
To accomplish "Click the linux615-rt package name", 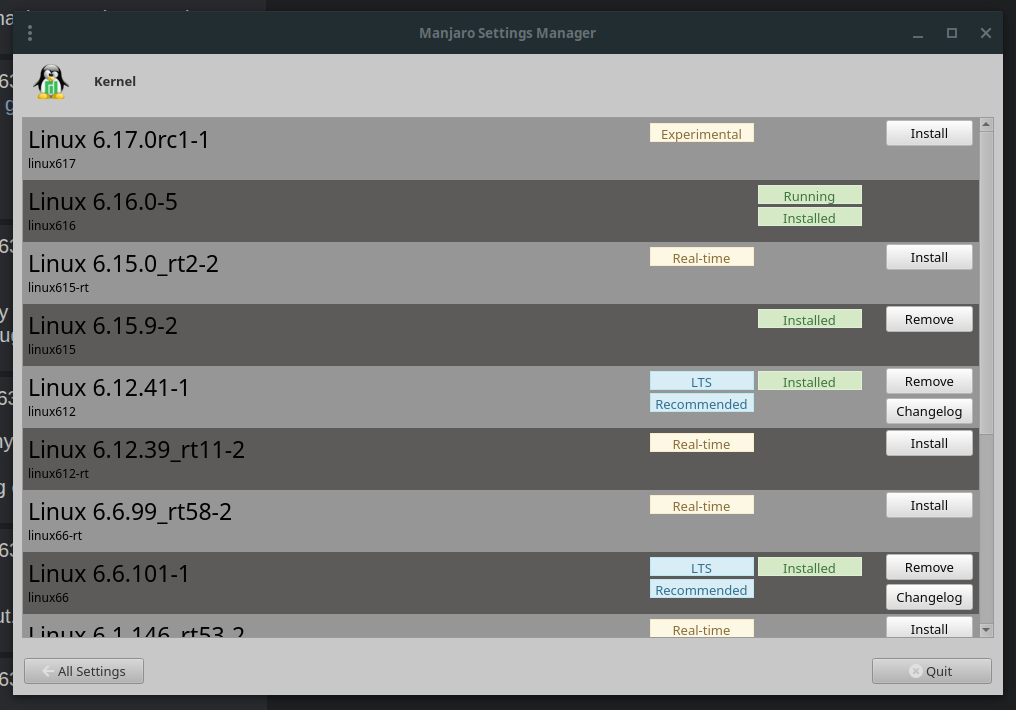I will tap(58, 288).
